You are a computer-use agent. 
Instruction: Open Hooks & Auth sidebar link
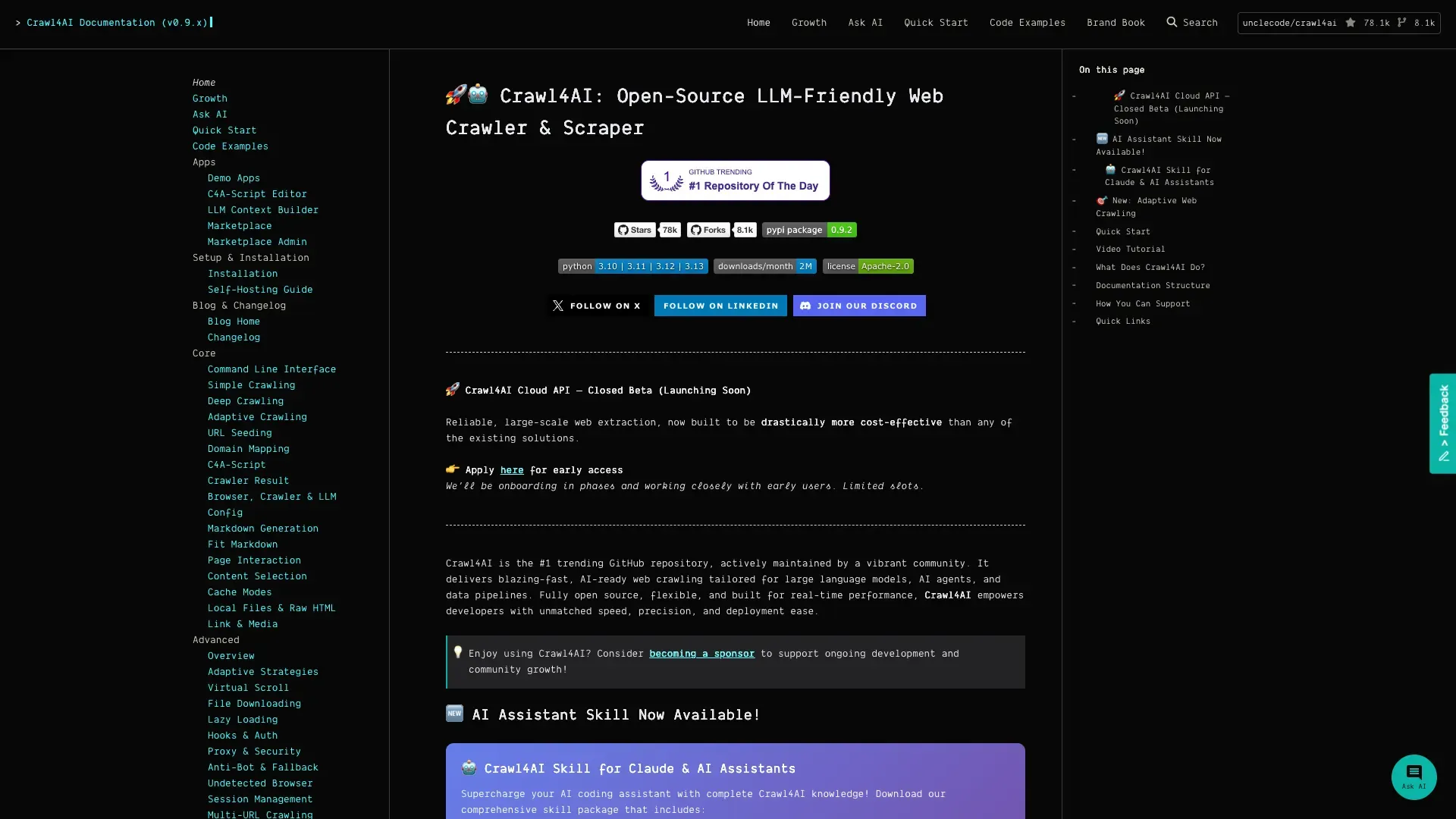click(x=243, y=736)
